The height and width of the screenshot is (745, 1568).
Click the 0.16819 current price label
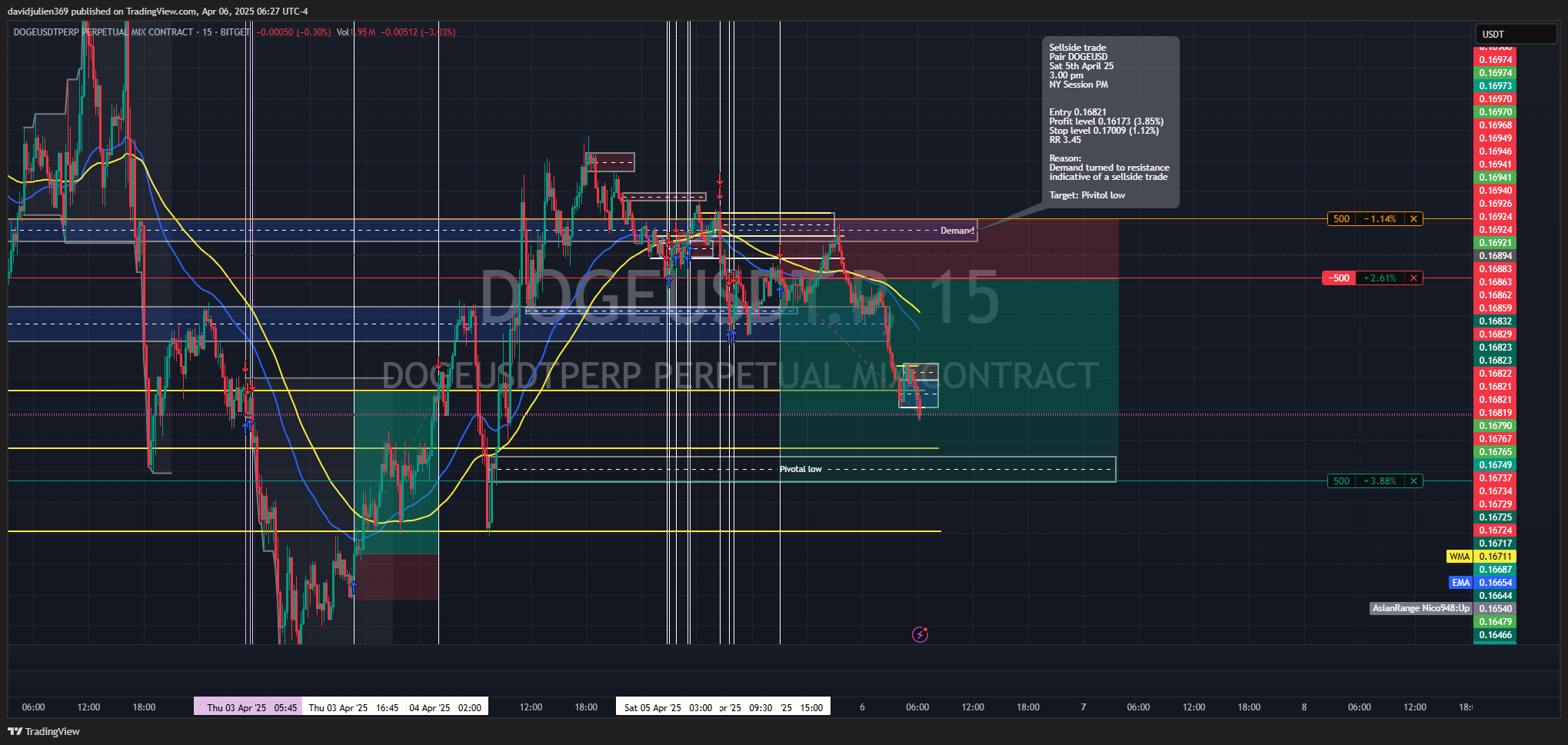coord(1495,413)
